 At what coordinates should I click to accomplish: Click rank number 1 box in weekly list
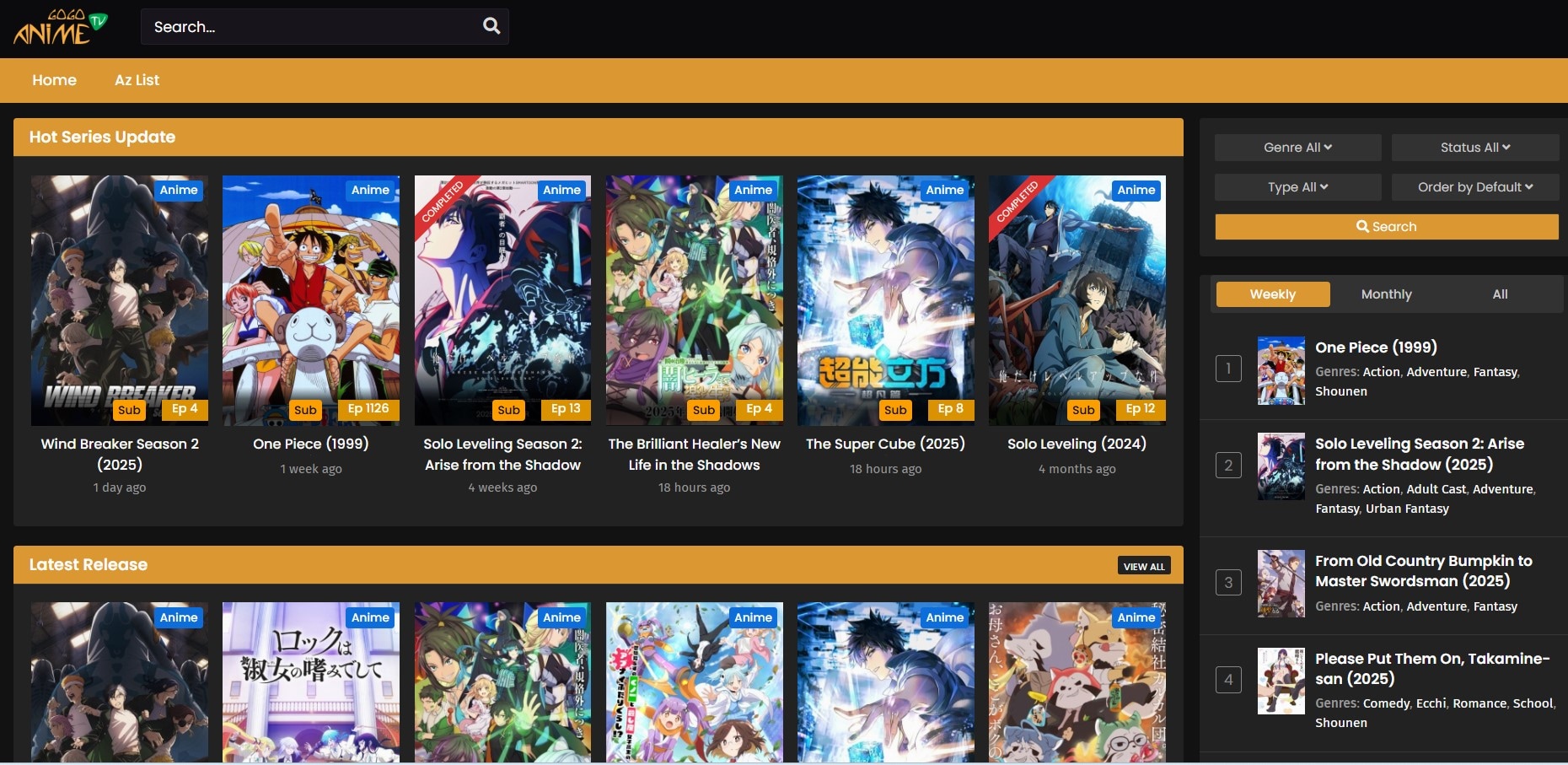pyautogui.click(x=1228, y=369)
